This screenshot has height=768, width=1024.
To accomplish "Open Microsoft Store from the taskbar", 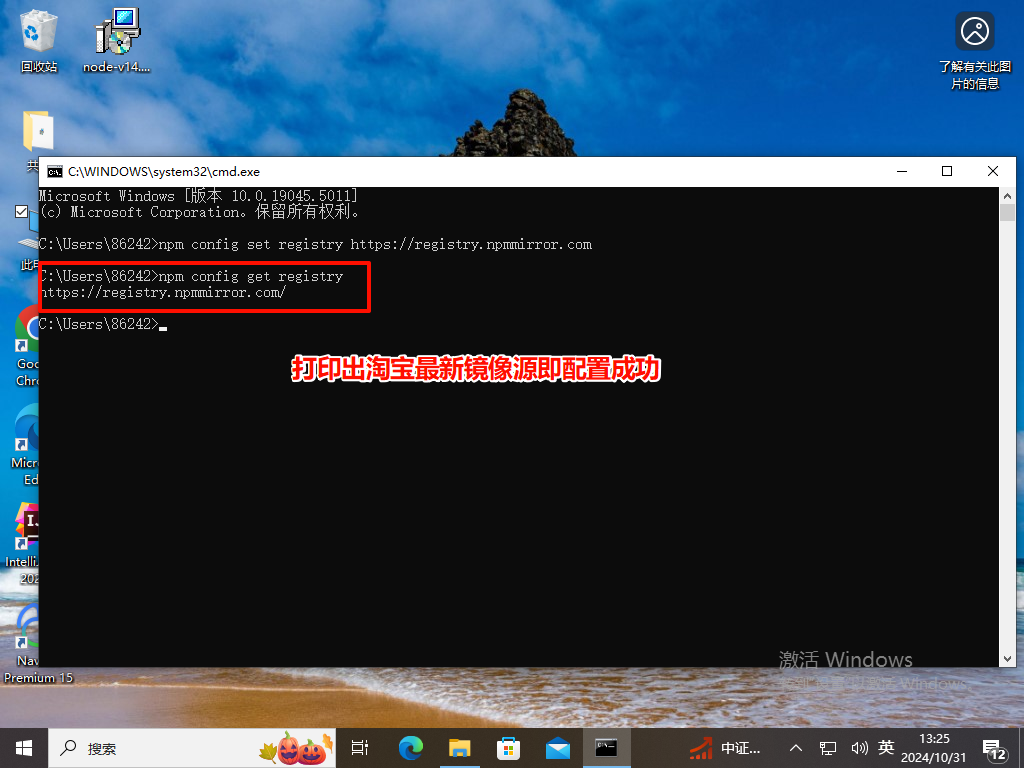I will (509, 747).
